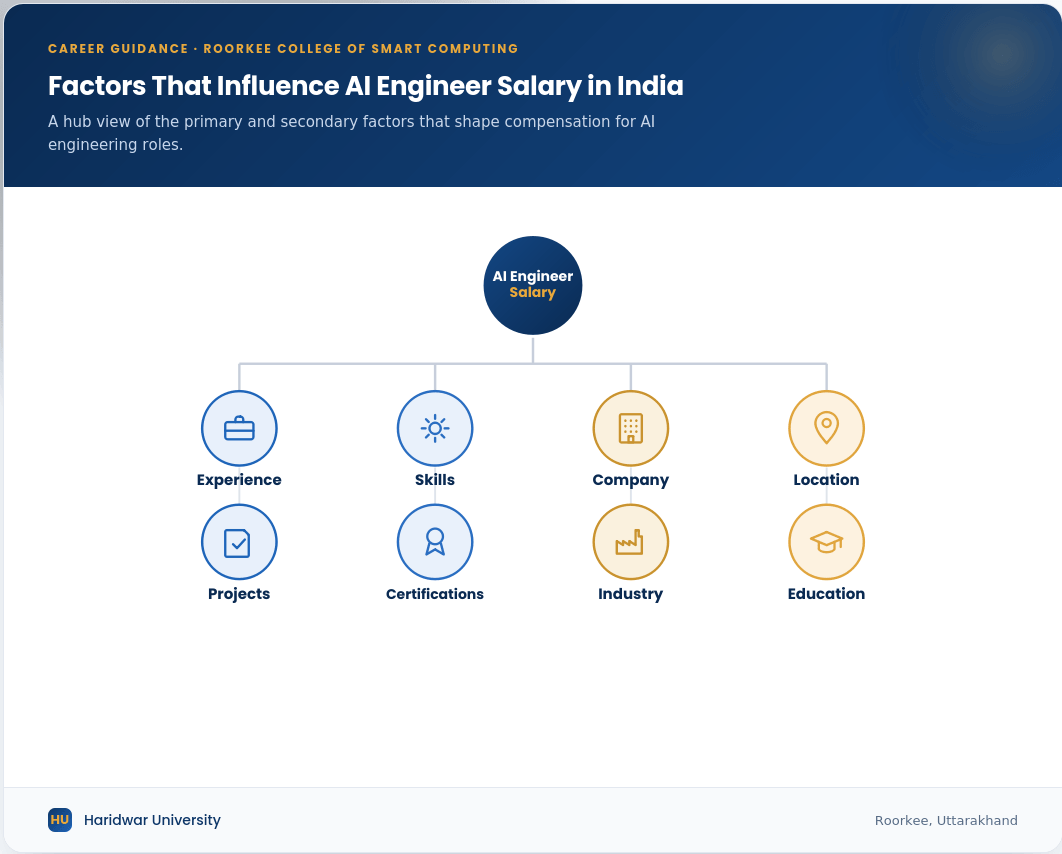Click the AI Engineer Salary hub circle
Image resolution: width=1062 pixels, height=854 pixels.
pos(532,285)
